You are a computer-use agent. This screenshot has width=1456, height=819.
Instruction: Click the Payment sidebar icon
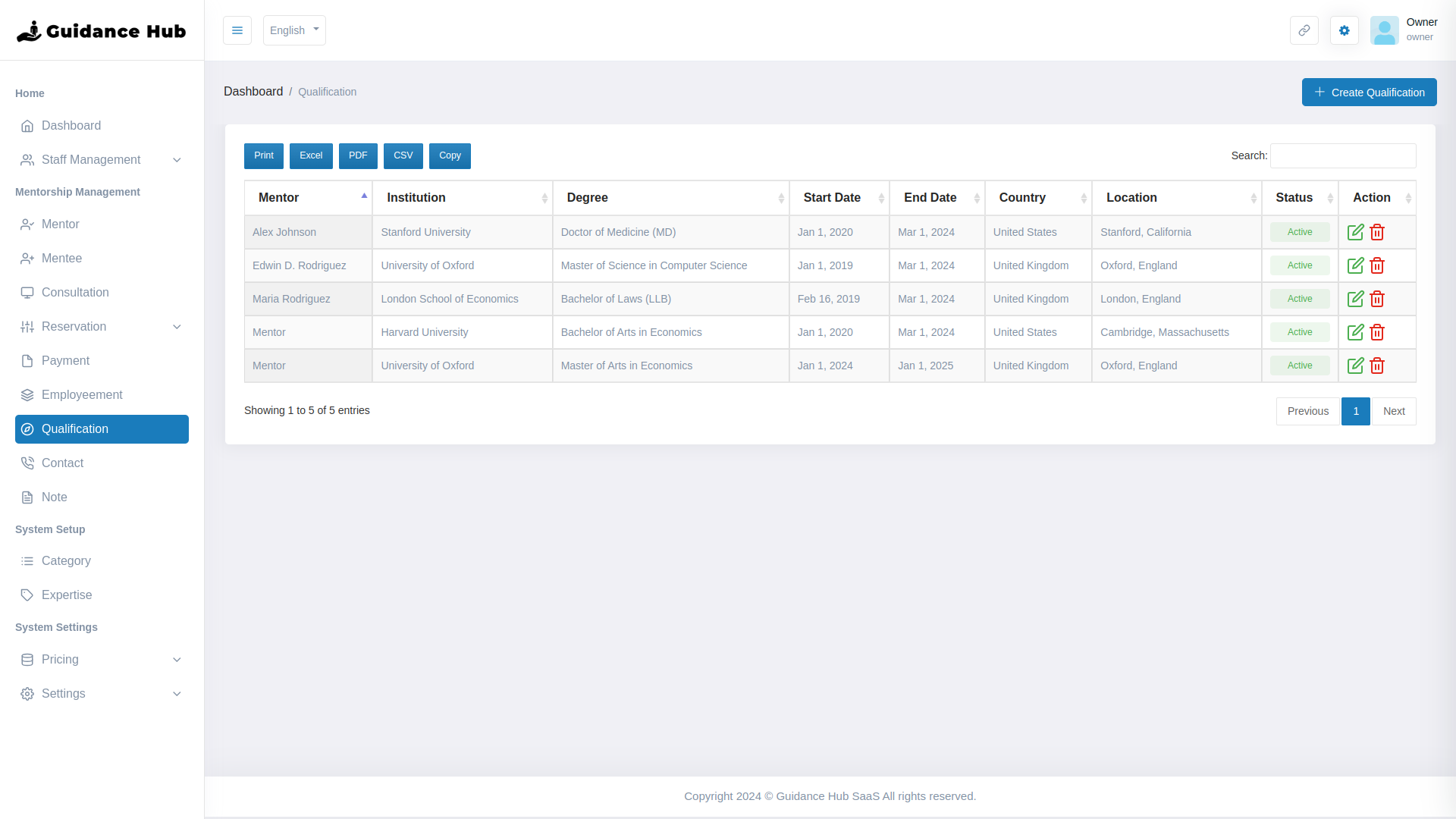click(28, 360)
